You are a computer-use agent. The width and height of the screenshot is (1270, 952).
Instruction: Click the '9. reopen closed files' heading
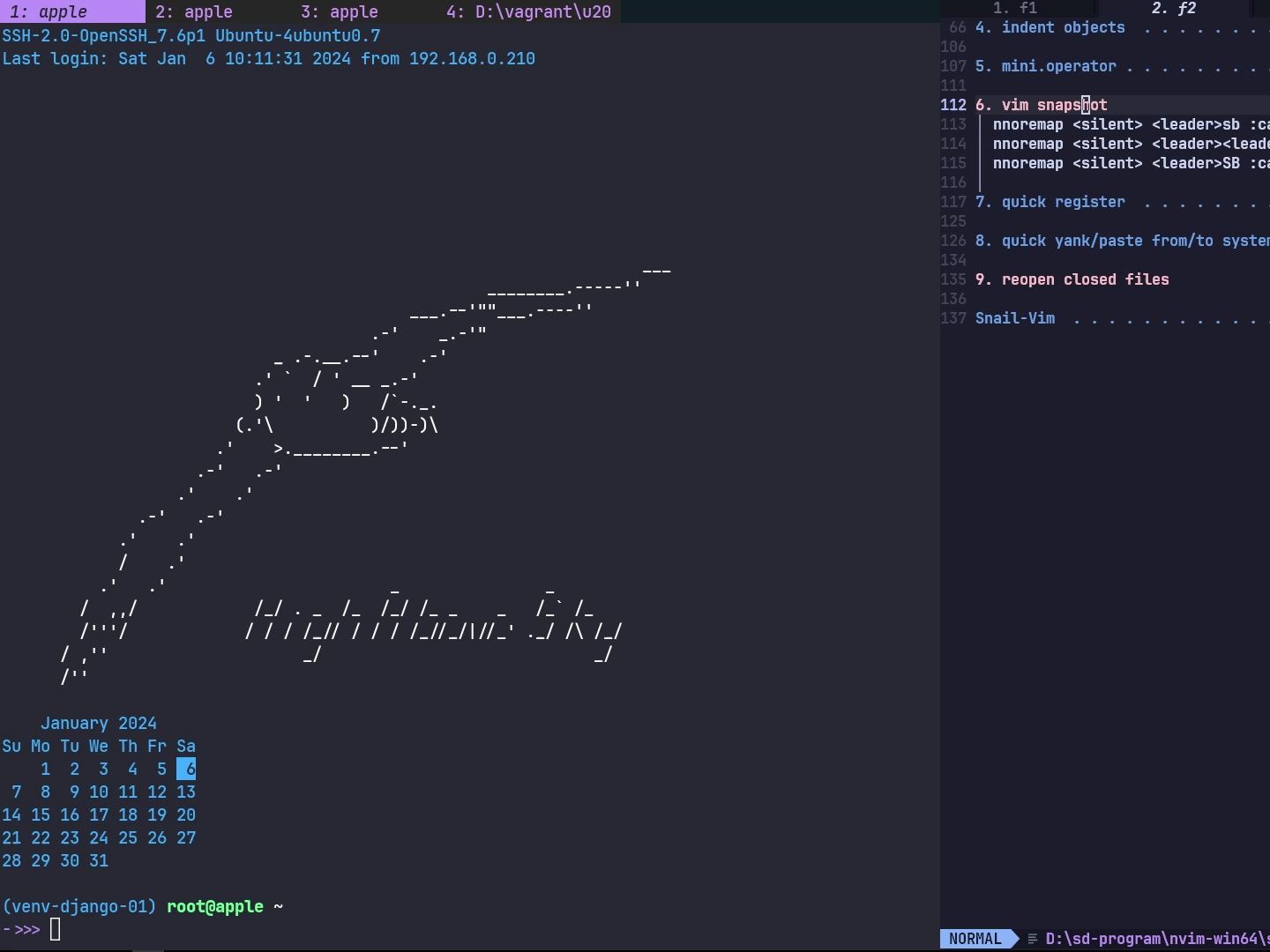[x=1072, y=279]
